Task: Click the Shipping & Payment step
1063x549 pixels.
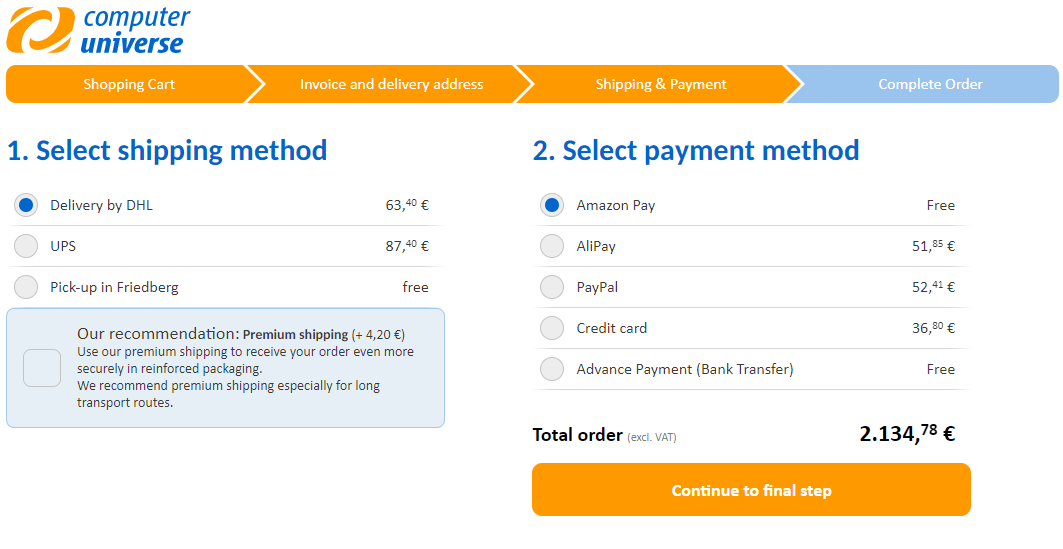Action: (x=660, y=84)
